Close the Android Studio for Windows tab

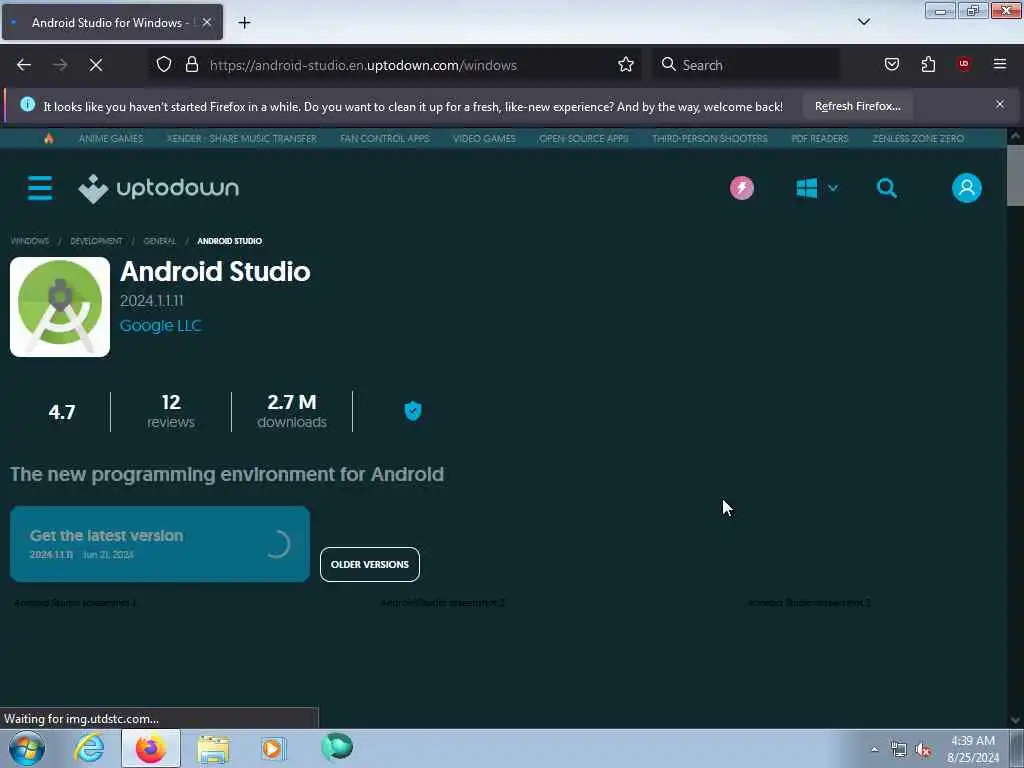(206, 22)
